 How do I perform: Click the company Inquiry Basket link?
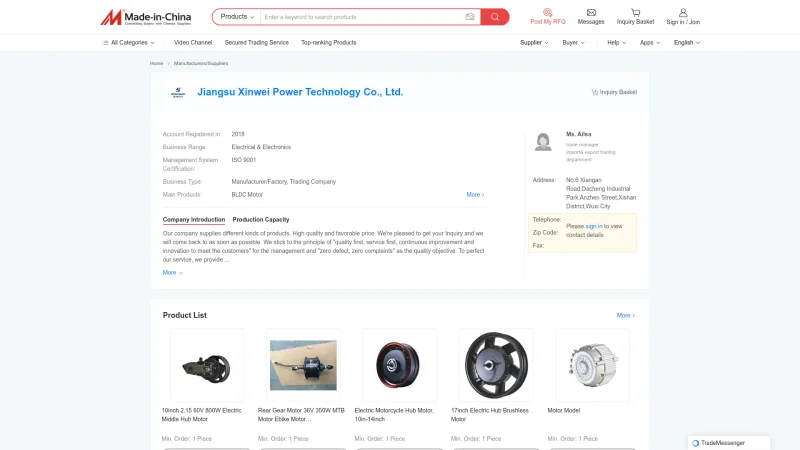pyautogui.click(x=614, y=92)
